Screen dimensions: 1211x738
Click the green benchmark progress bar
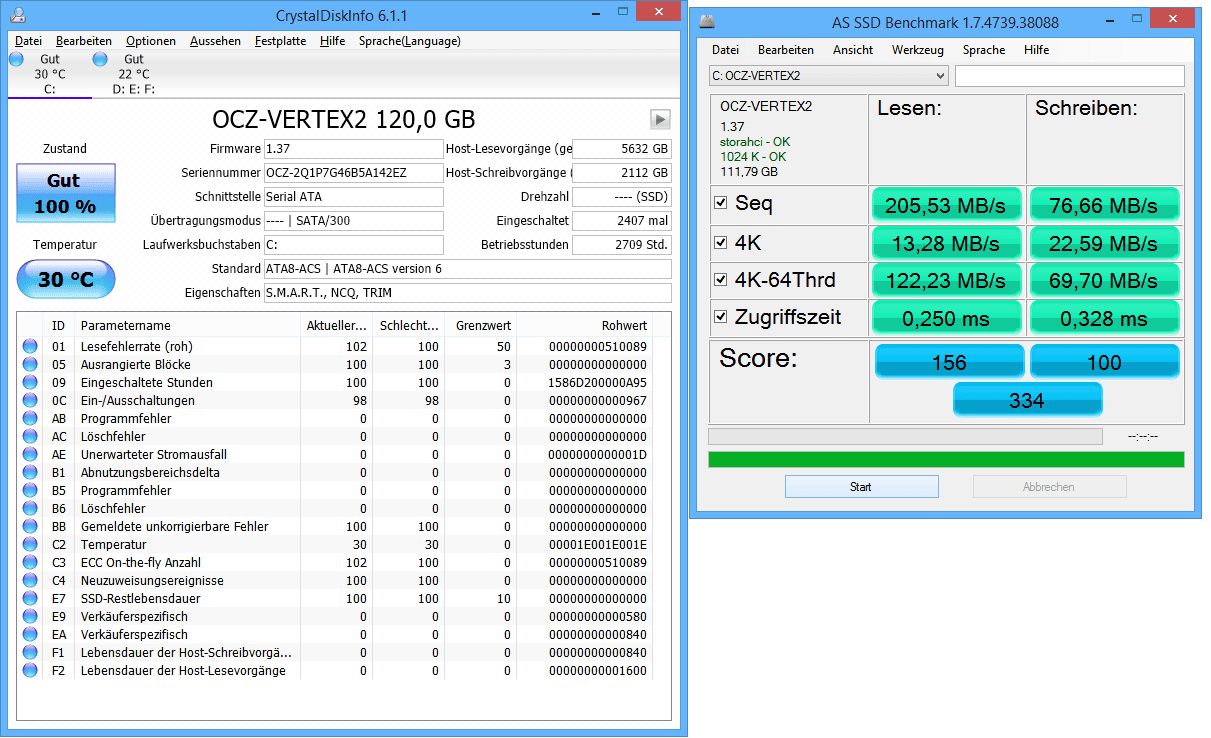point(946,459)
